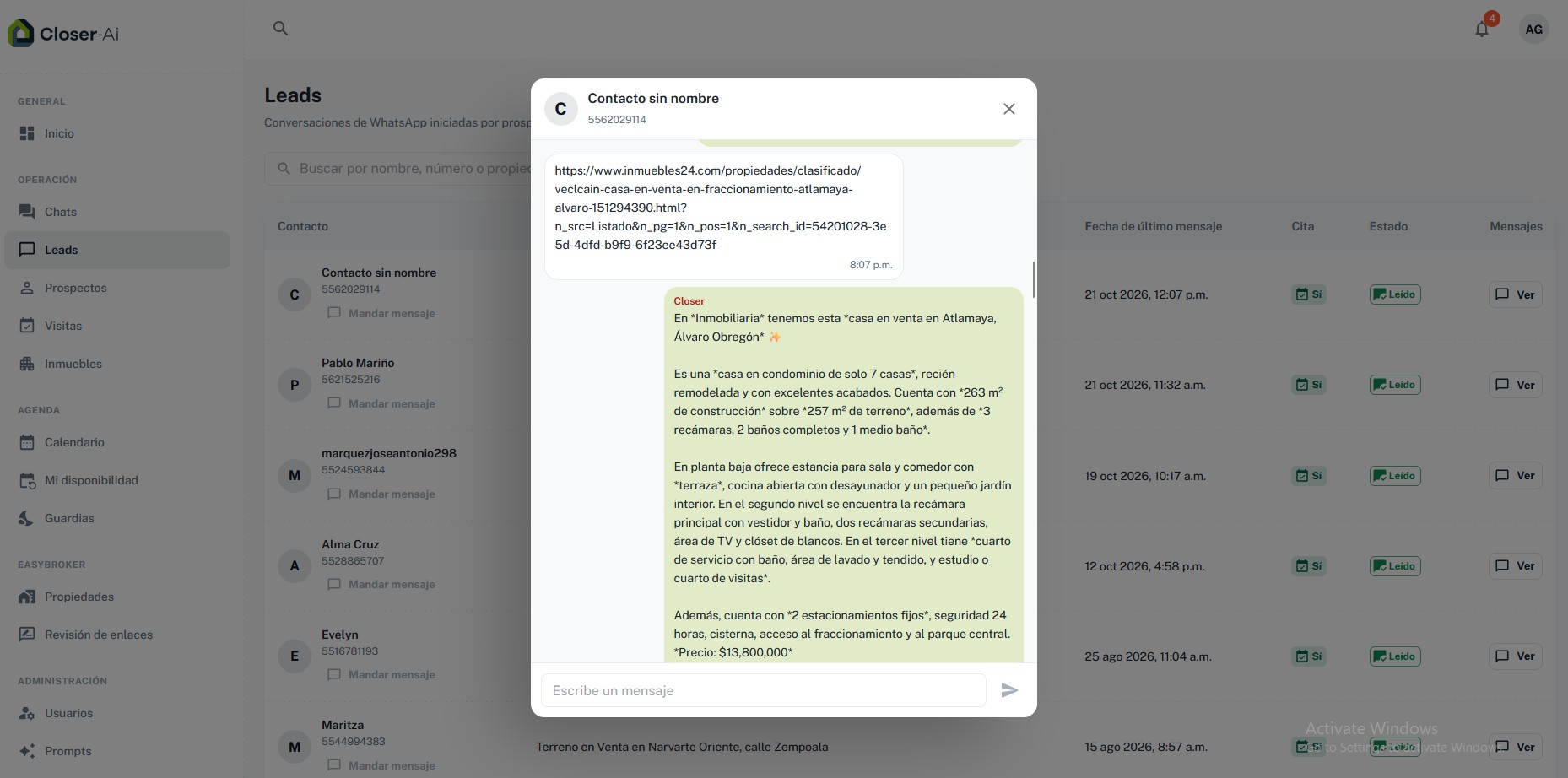Focus the Escribe un mensaje field
The image size is (1568, 778).
click(x=763, y=690)
